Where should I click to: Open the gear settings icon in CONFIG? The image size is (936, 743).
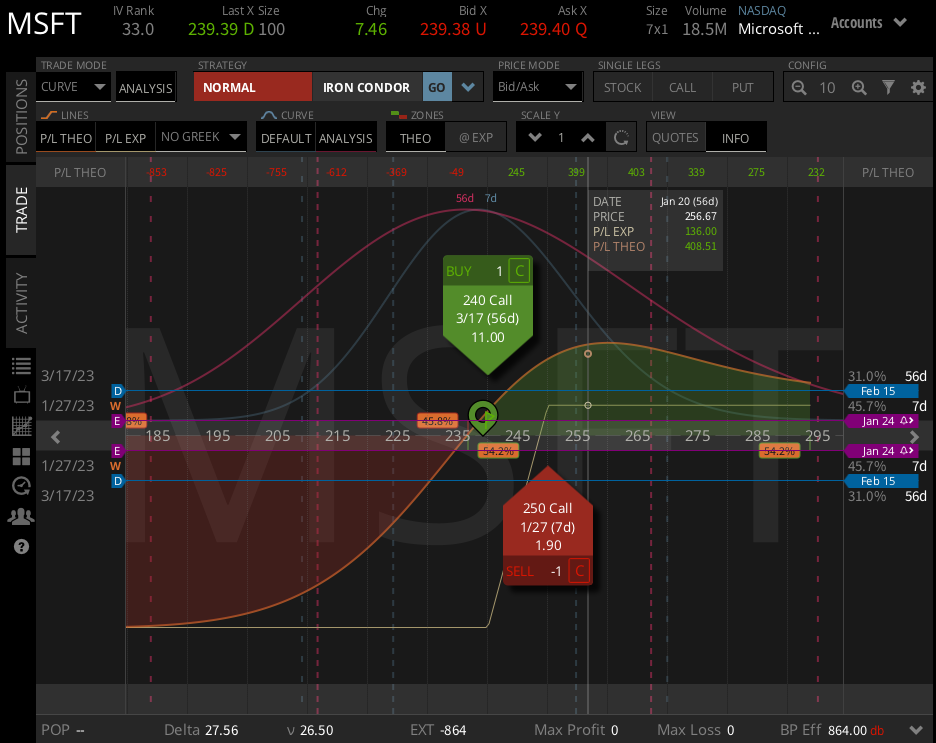pos(918,87)
